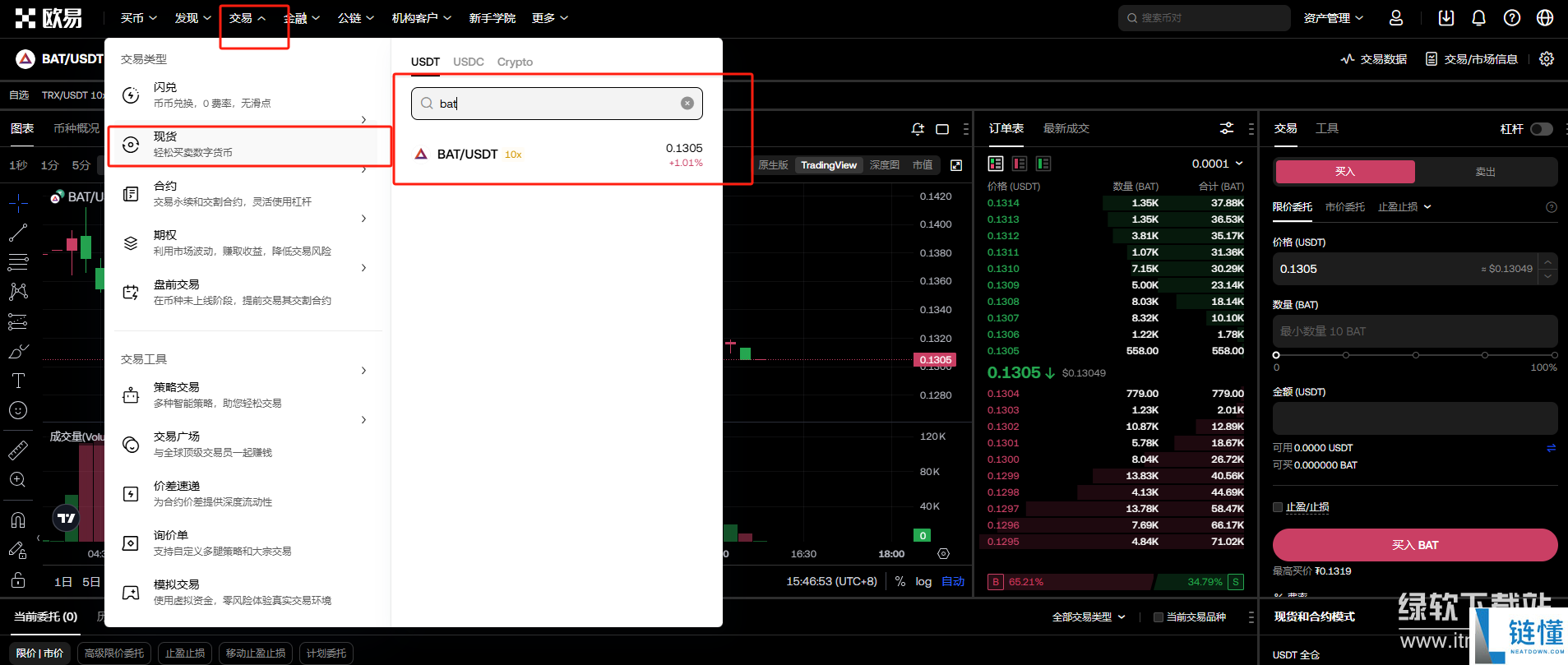Select the ruler measure tool
The image size is (1568, 665).
(x=18, y=450)
